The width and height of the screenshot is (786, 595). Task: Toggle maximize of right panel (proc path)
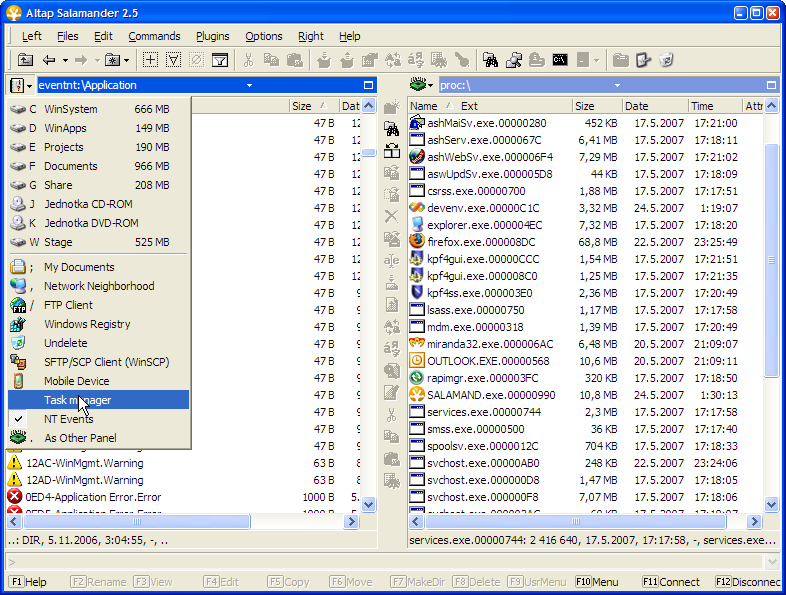coord(771,85)
